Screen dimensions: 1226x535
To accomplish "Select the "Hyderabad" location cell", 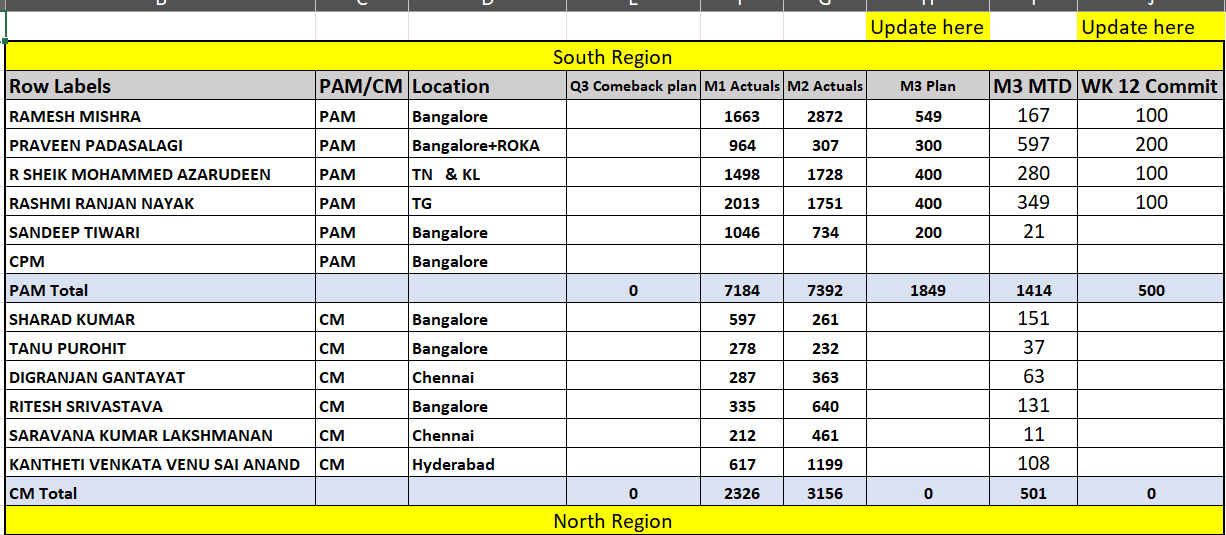I will coord(453,464).
